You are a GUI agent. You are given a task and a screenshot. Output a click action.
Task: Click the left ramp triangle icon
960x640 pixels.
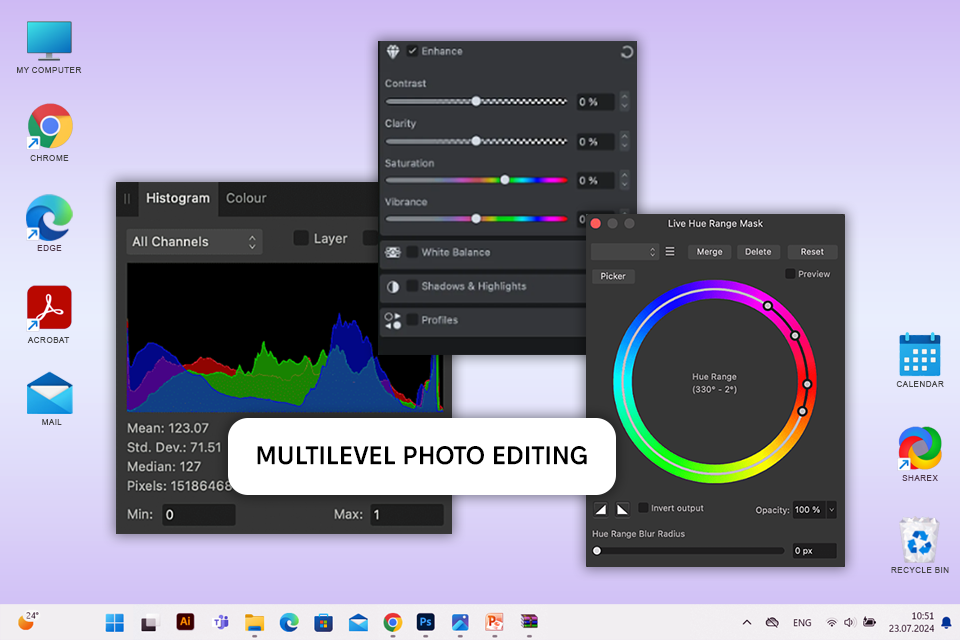pyautogui.click(x=601, y=509)
